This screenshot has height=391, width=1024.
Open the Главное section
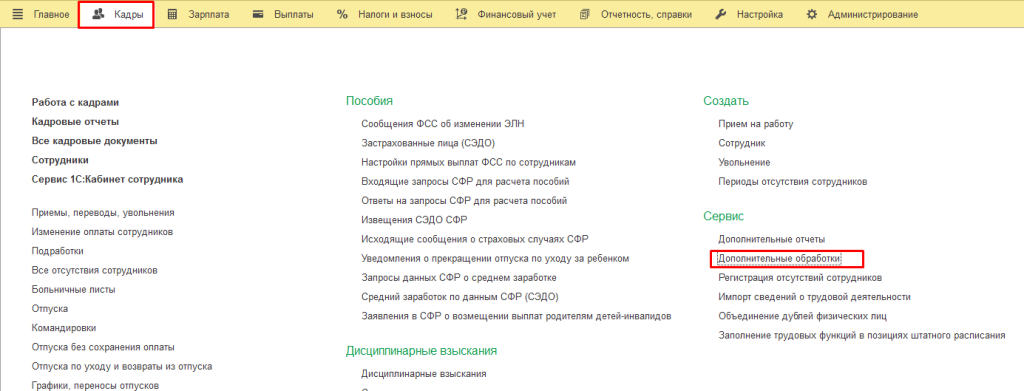(x=52, y=14)
